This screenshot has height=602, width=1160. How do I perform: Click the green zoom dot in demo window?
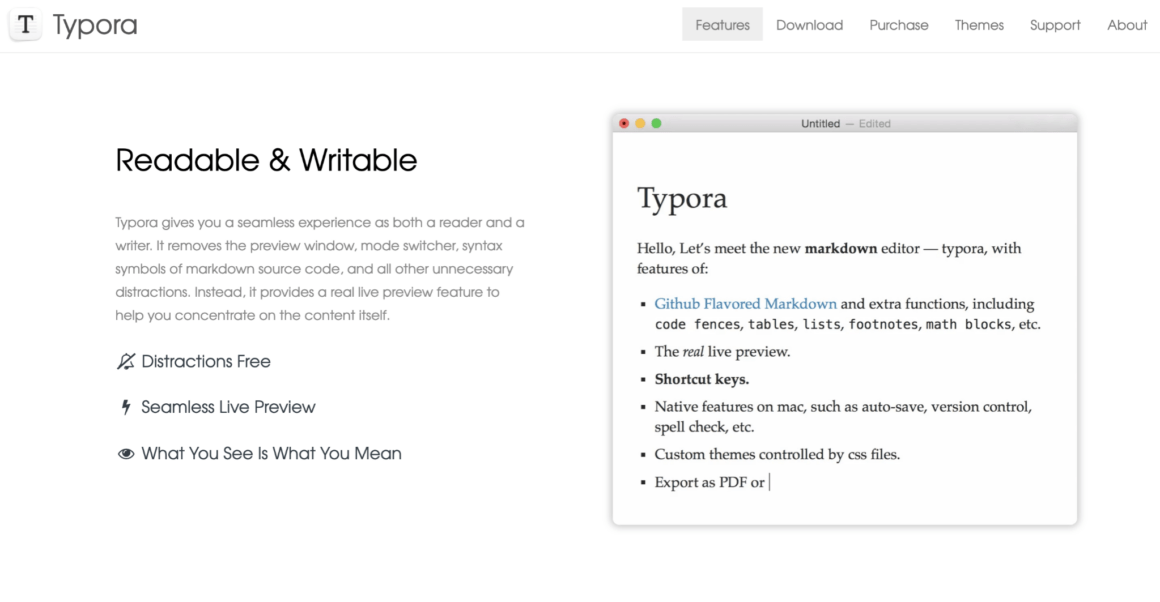(656, 123)
